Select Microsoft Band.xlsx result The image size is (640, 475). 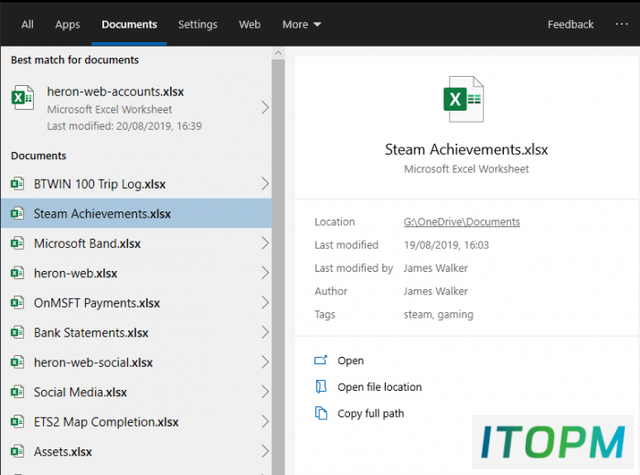point(136,243)
